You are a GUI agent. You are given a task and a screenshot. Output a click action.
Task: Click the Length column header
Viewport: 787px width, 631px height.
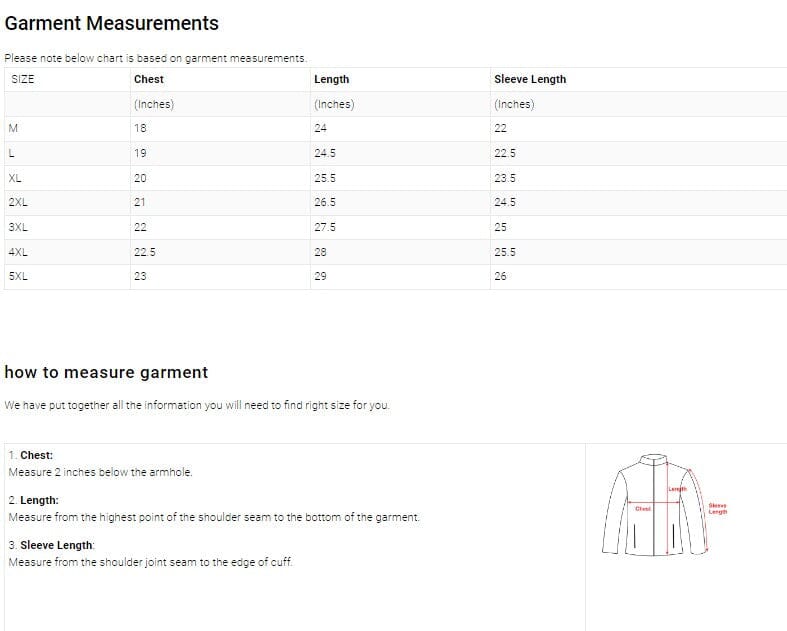(331, 79)
